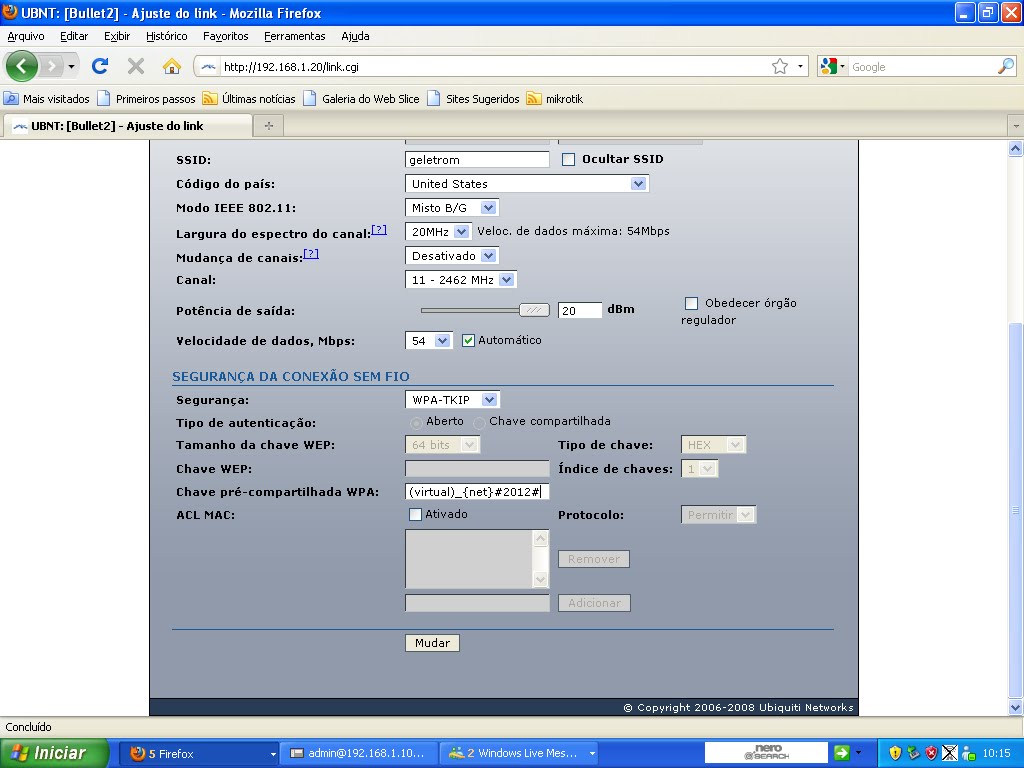Click the Google search box

coord(921,66)
